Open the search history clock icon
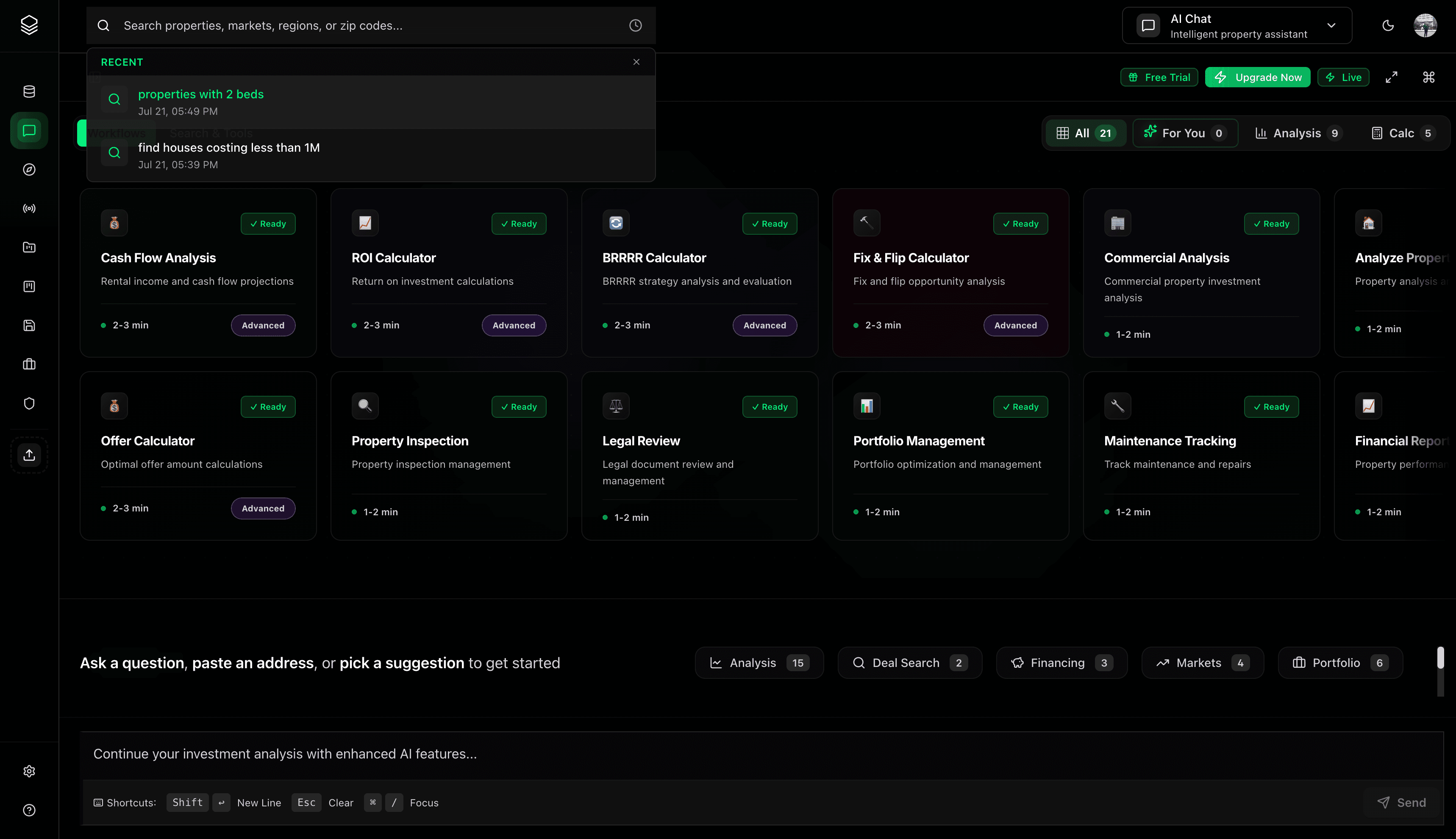The width and height of the screenshot is (1456, 839). 635,25
